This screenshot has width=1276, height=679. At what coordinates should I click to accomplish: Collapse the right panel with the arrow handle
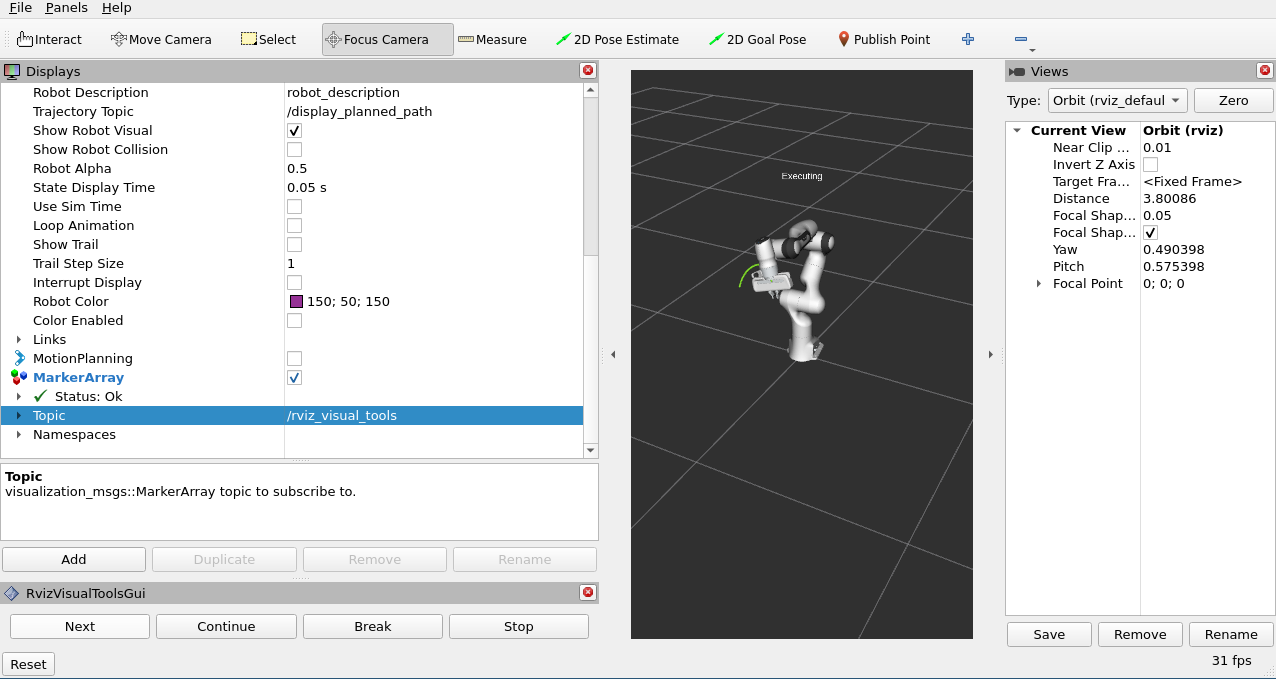coord(990,354)
